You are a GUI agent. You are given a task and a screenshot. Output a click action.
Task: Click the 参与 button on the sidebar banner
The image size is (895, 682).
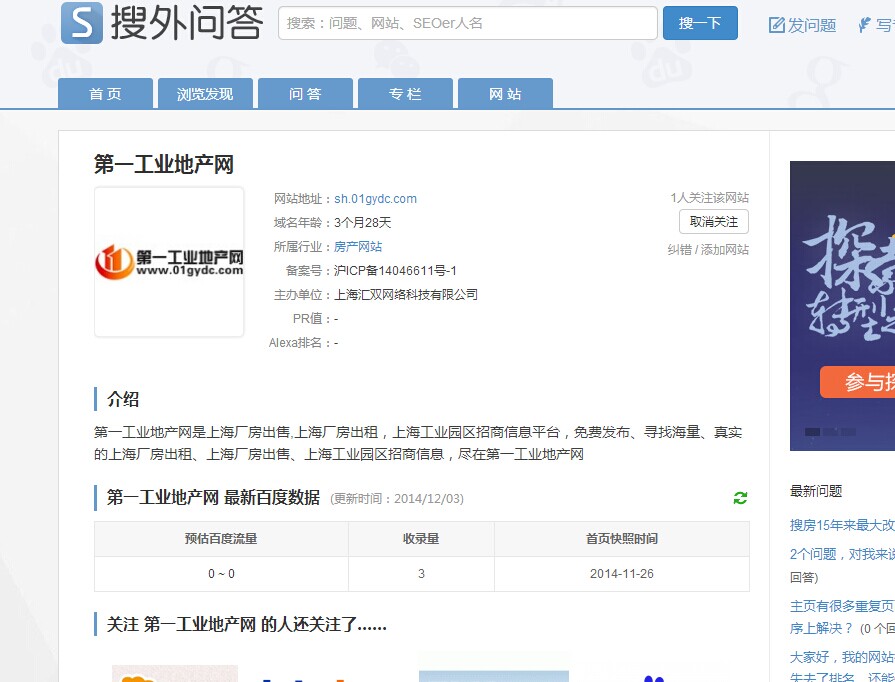(x=857, y=382)
